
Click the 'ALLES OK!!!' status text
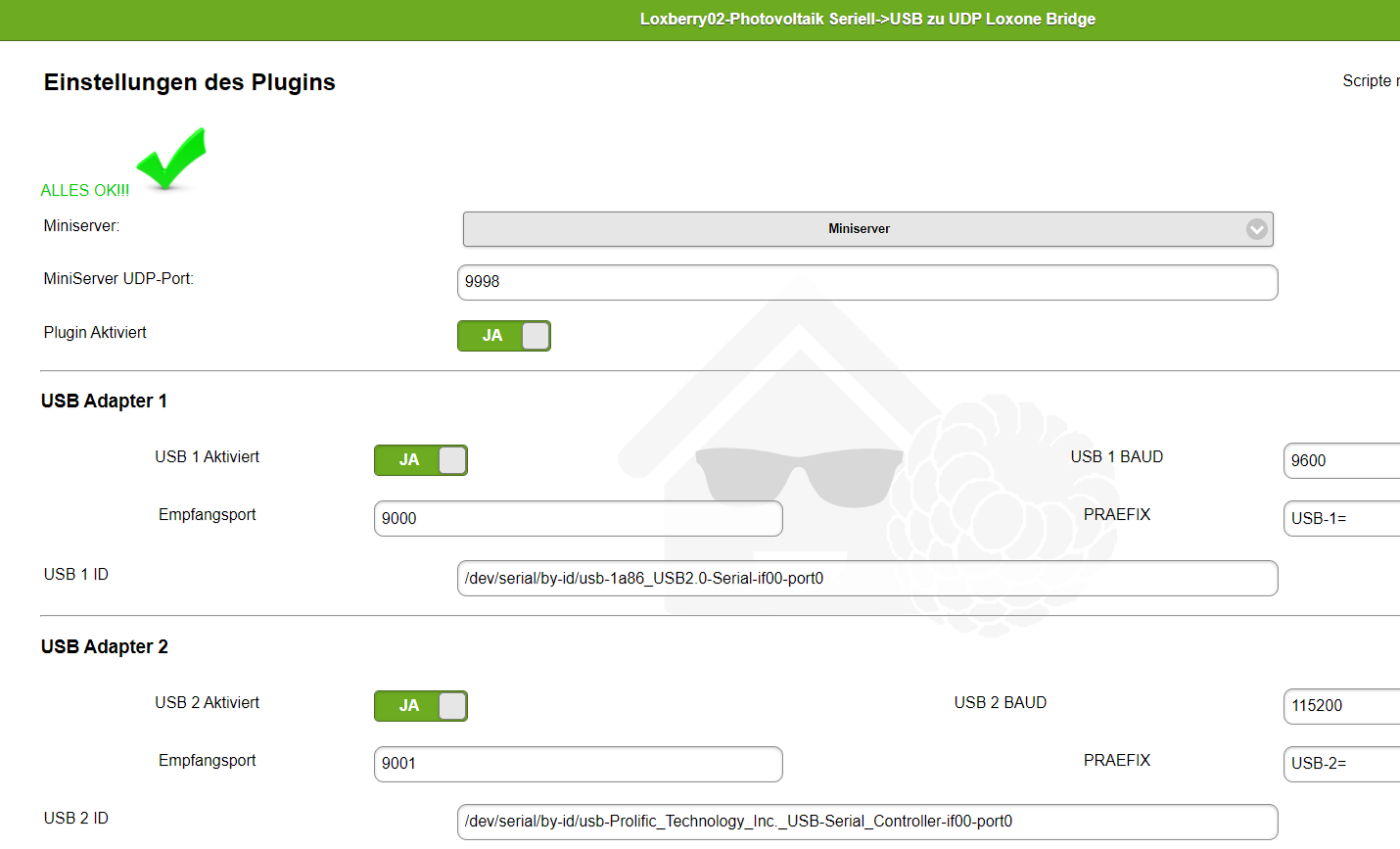pos(85,190)
